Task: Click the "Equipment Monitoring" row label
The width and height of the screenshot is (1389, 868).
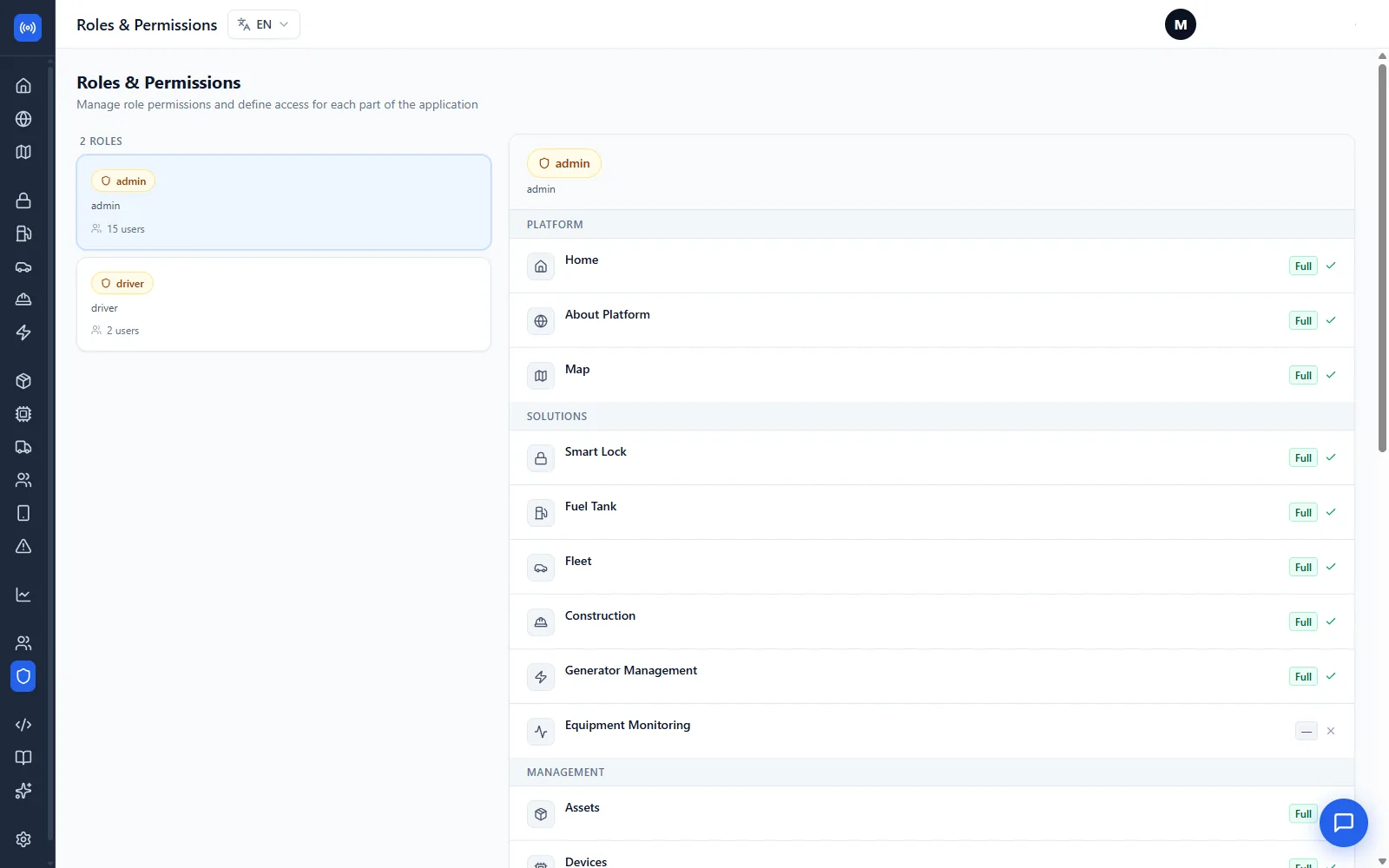Action: [x=628, y=725]
